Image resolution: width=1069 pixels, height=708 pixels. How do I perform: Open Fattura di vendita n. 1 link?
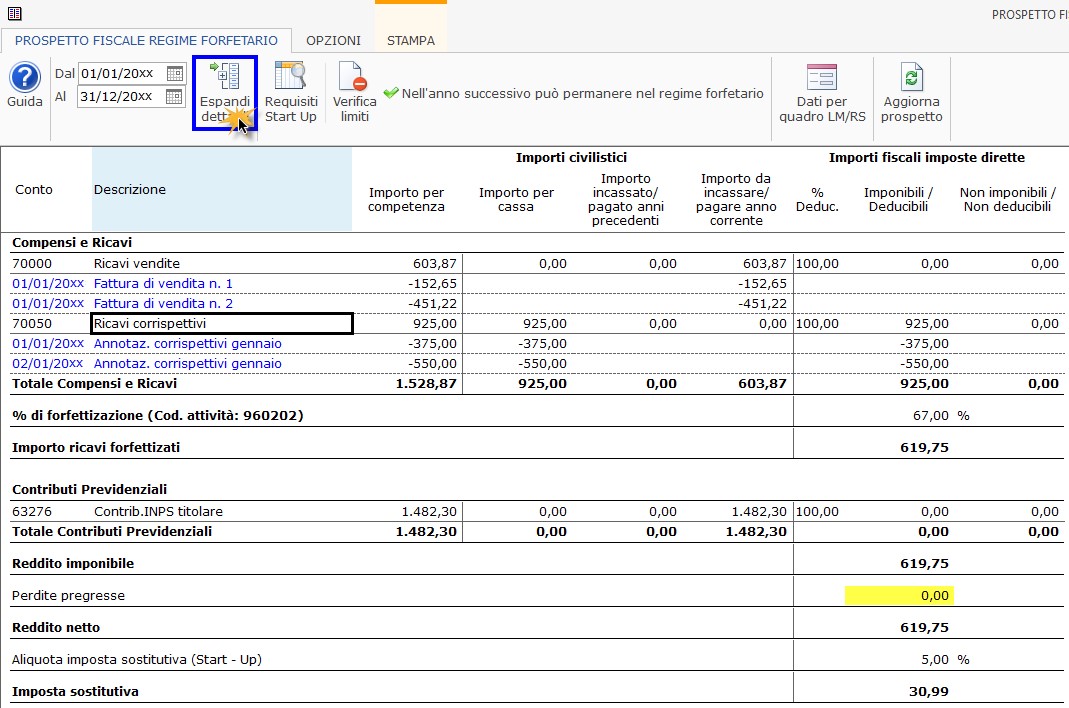pyautogui.click(x=163, y=283)
